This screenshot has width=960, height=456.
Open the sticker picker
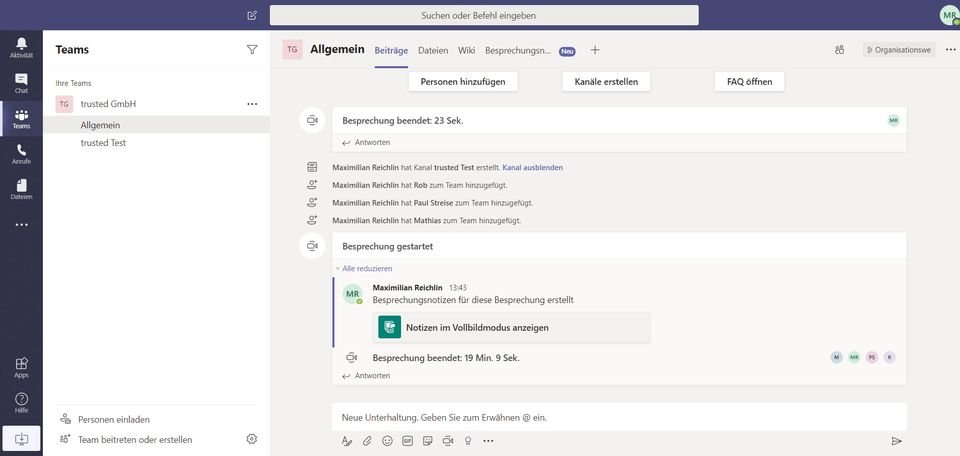click(x=428, y=441)
